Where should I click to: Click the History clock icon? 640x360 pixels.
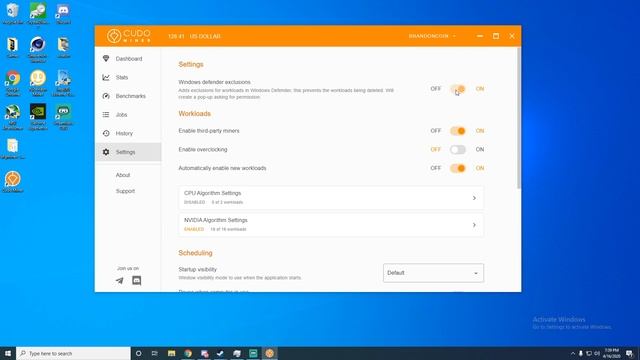106,133
